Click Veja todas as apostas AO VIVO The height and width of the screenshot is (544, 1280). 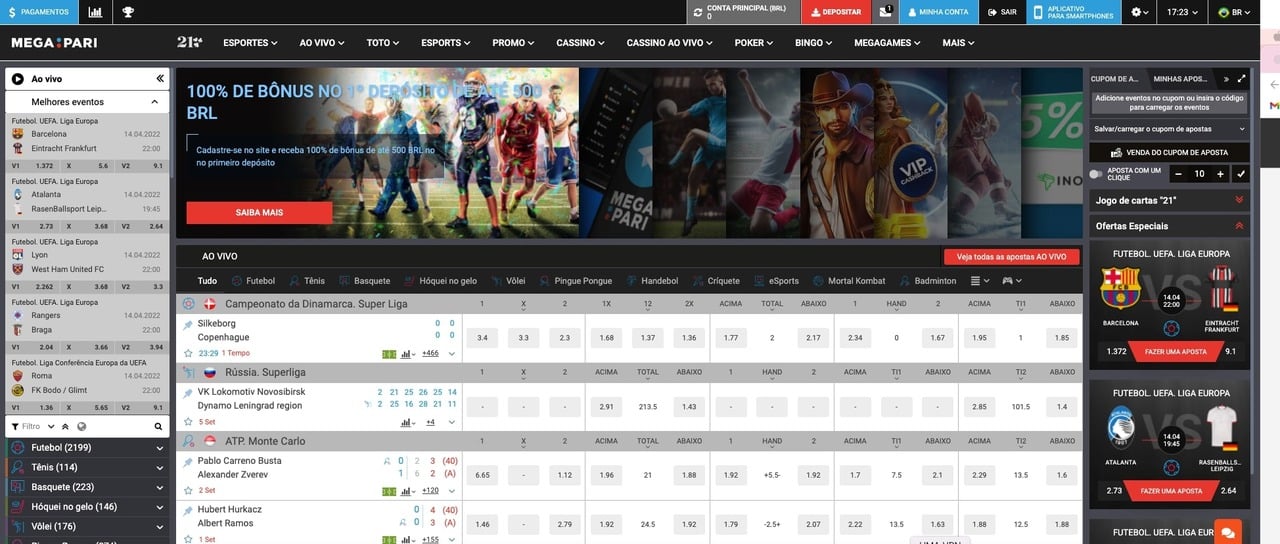[1011, 257]
